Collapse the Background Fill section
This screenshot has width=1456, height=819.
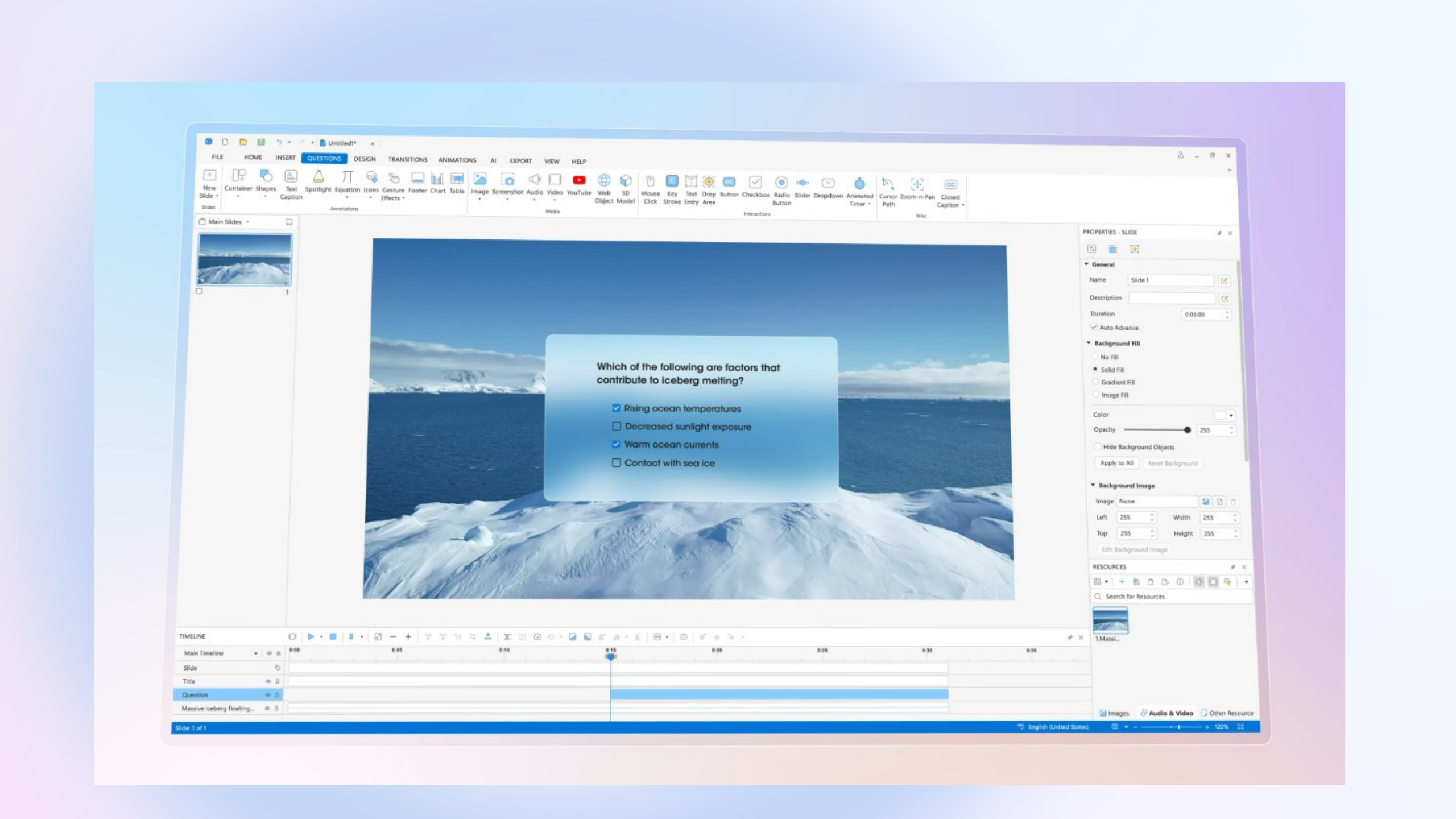point(1089,343)
